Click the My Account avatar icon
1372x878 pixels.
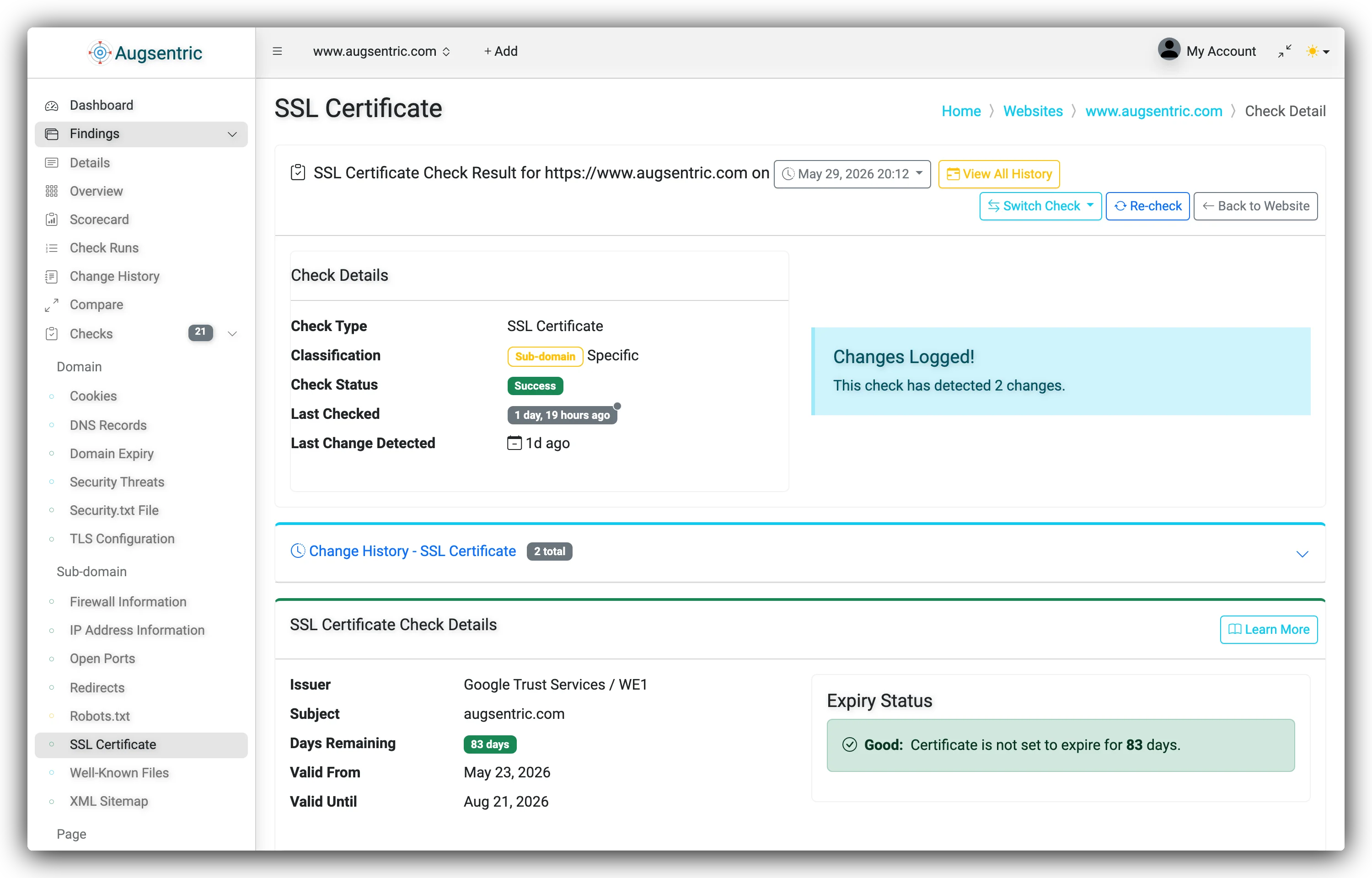(x=1169, y=49)
